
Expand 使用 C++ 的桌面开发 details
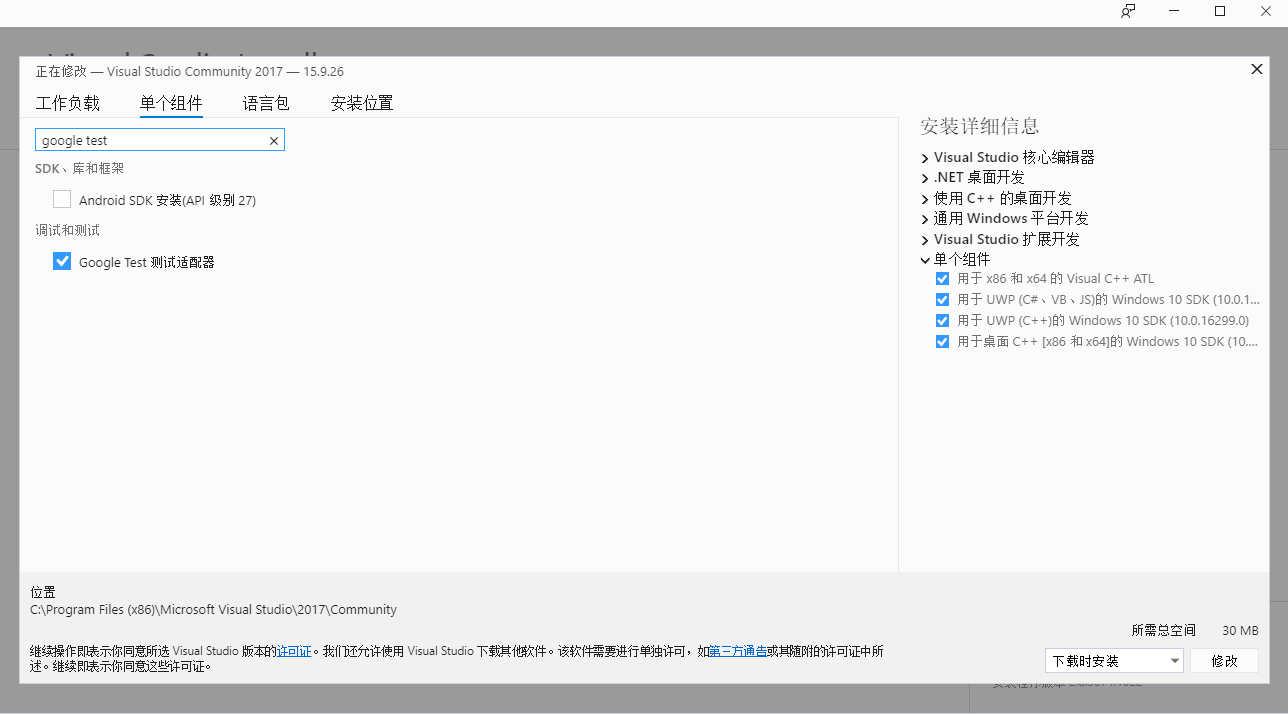(x=925, y=199)
